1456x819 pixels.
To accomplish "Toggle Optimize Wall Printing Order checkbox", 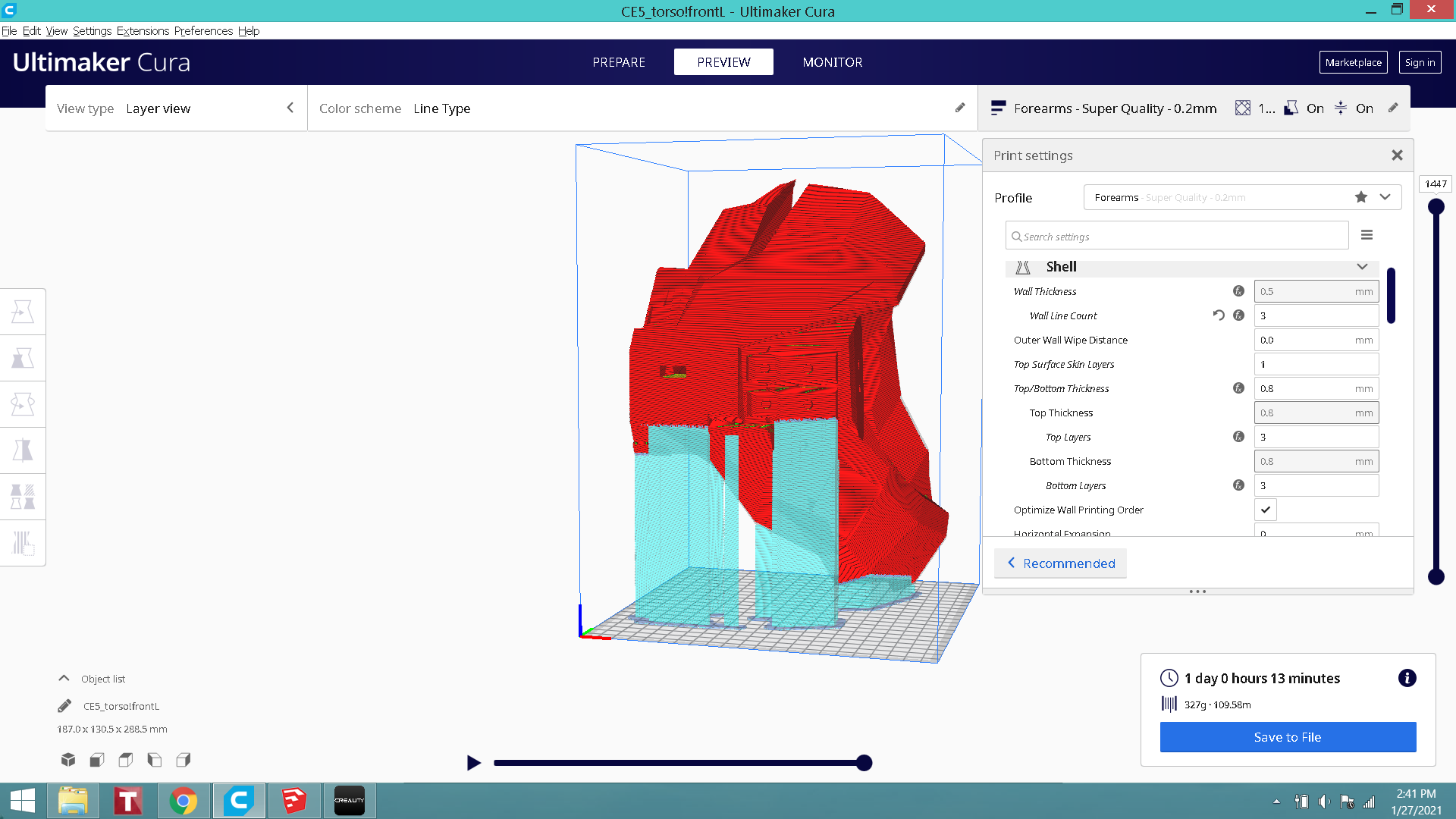I will coord(1266,510).
